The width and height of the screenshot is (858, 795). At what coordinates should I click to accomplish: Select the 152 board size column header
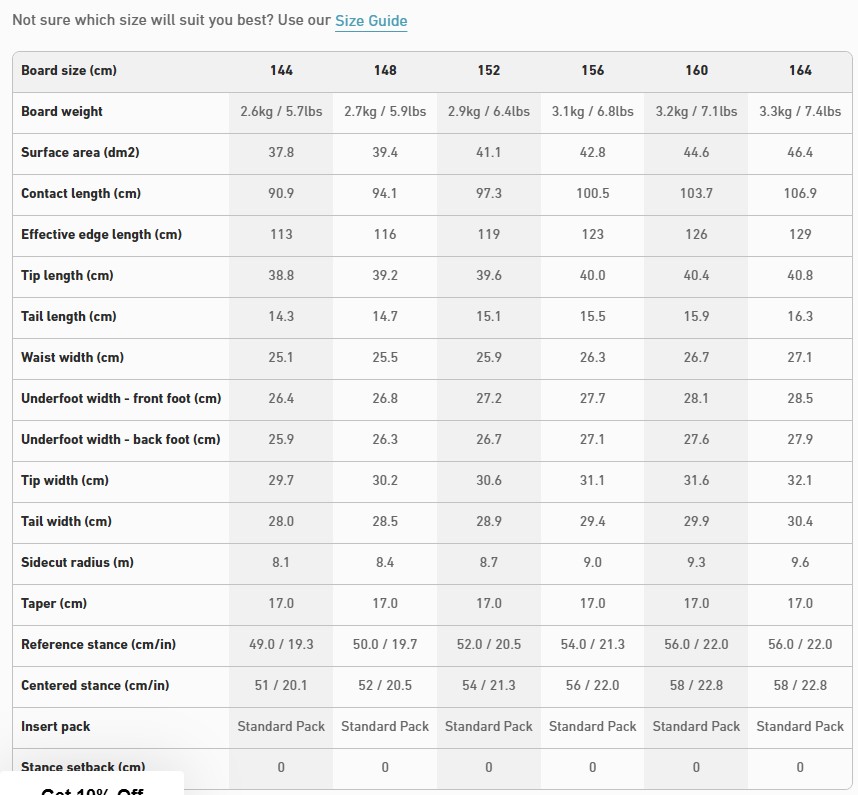pos(489,71)
